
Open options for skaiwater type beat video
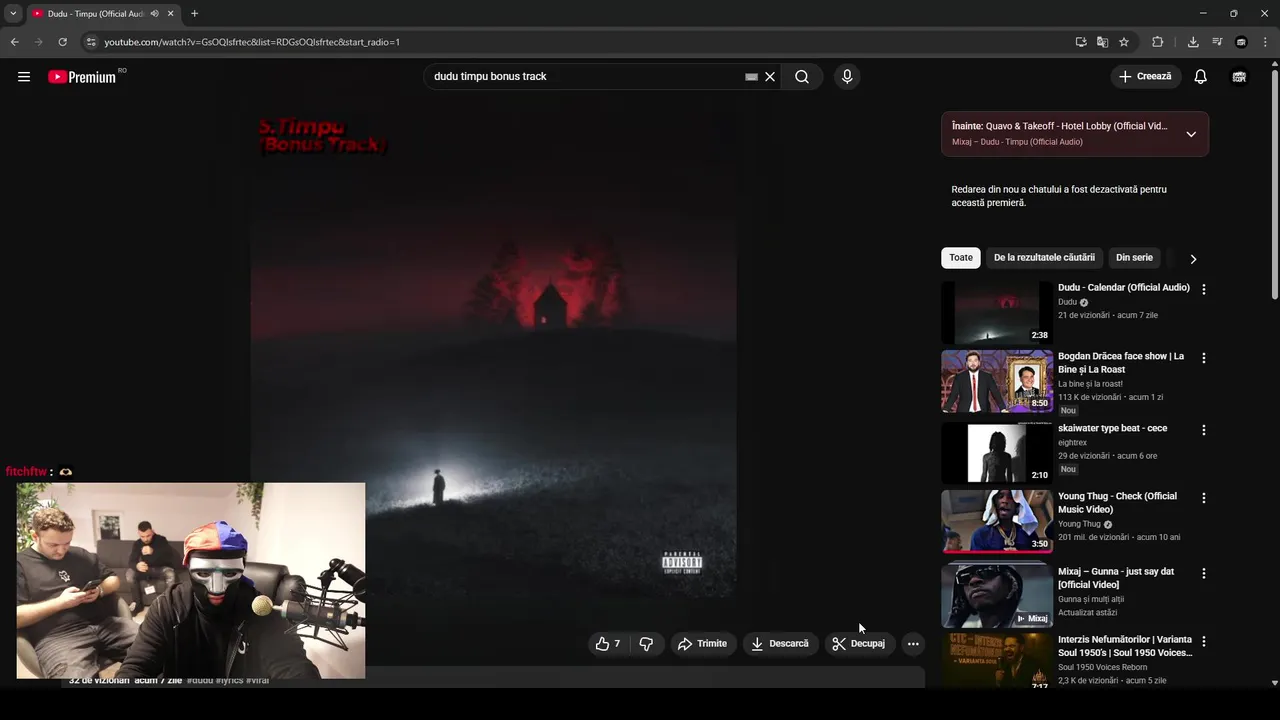(1204, 430)
